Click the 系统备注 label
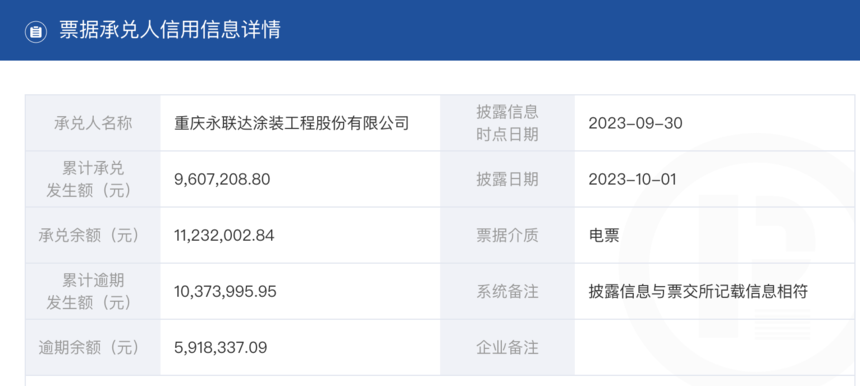 tap(507, 292)
